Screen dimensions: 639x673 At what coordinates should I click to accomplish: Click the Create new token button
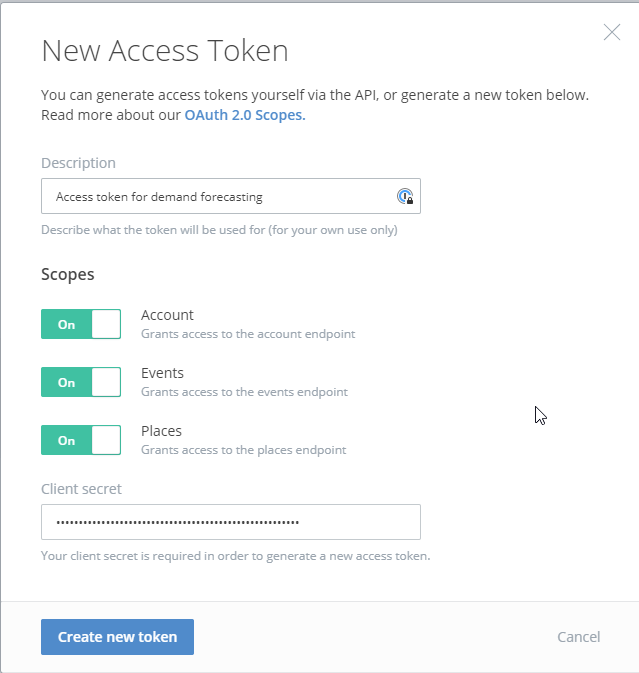(x=117, y=637)
